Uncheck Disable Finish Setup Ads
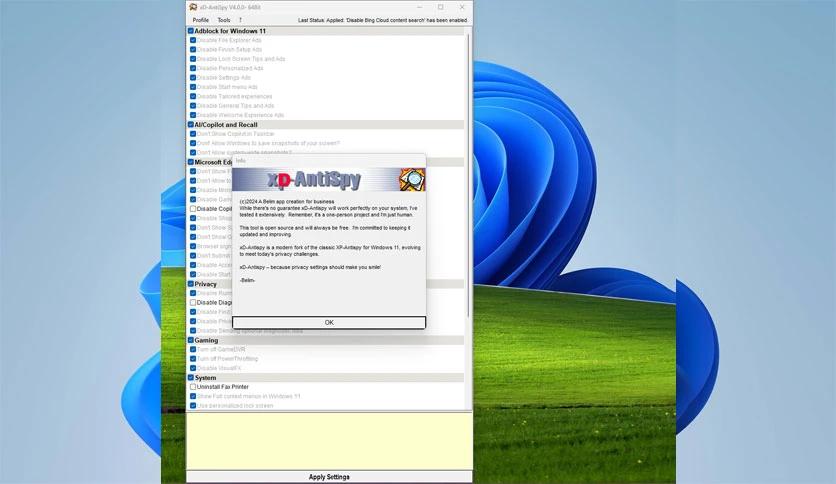This screenshot has height=484, width=836. tap(193, 50)
